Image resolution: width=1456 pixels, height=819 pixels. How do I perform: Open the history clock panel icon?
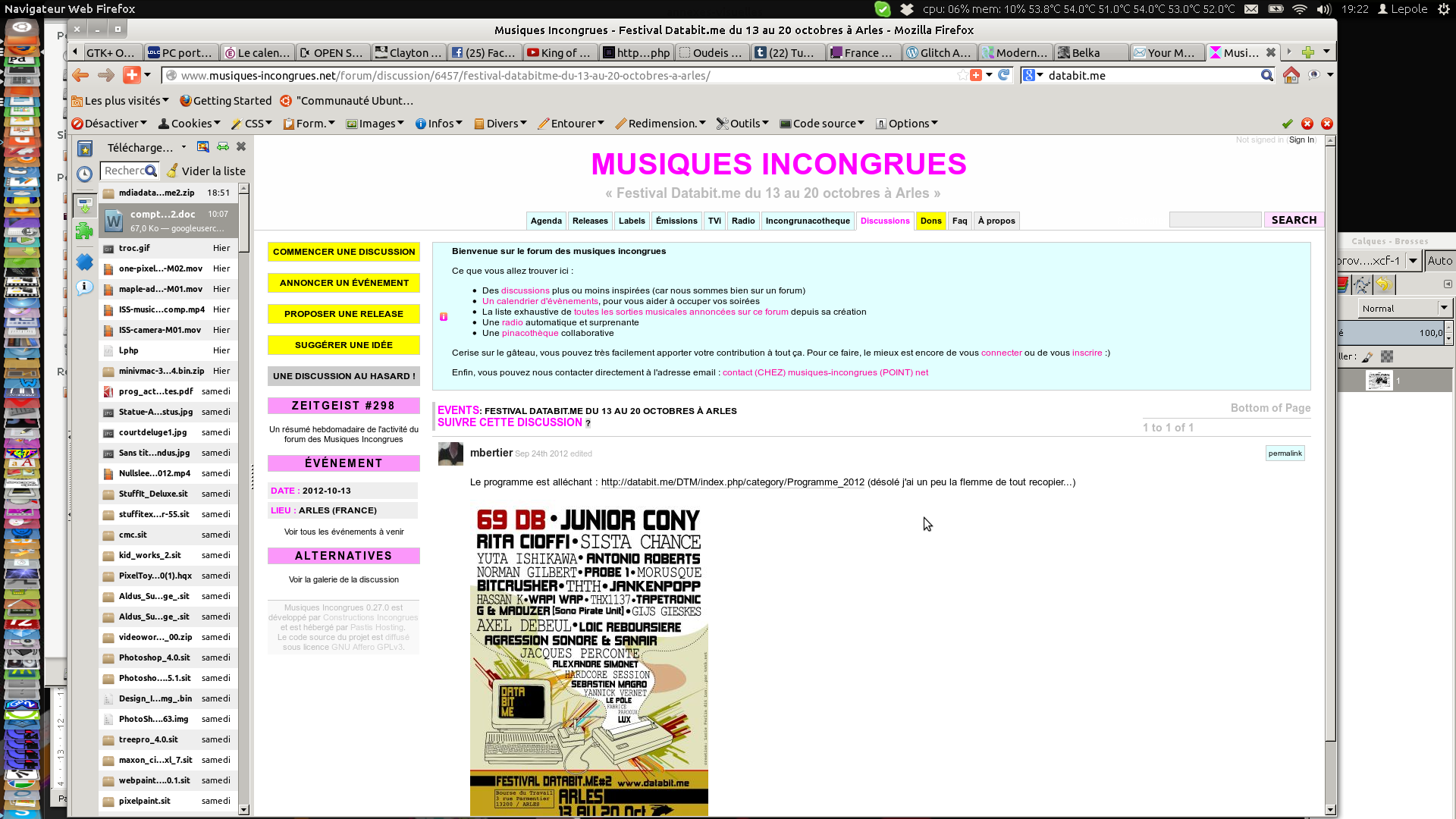tap(85, 174)
